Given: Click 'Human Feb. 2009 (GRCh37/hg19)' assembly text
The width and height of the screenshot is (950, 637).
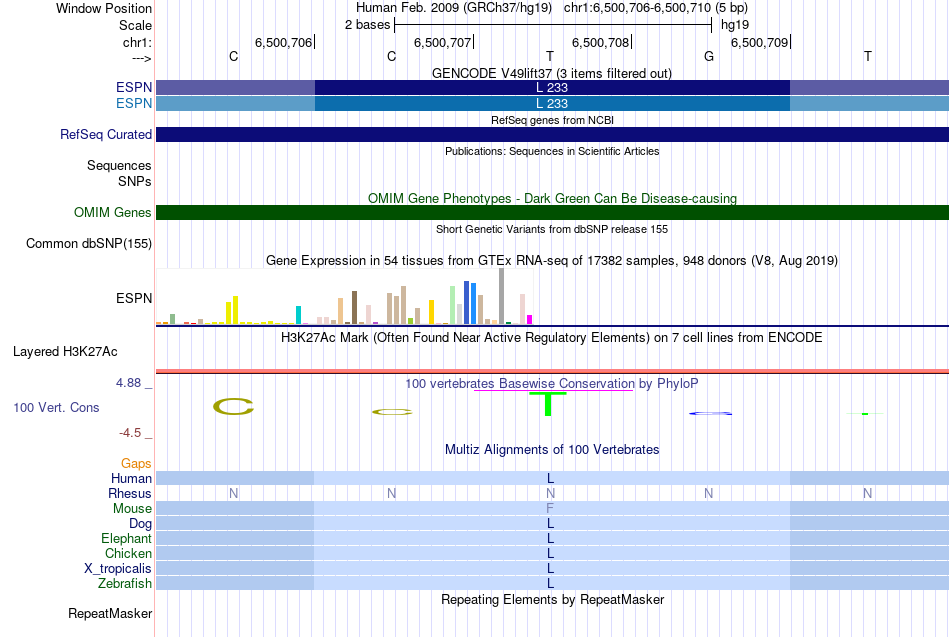Looking at the screenshot, I should tap(454, 8).
